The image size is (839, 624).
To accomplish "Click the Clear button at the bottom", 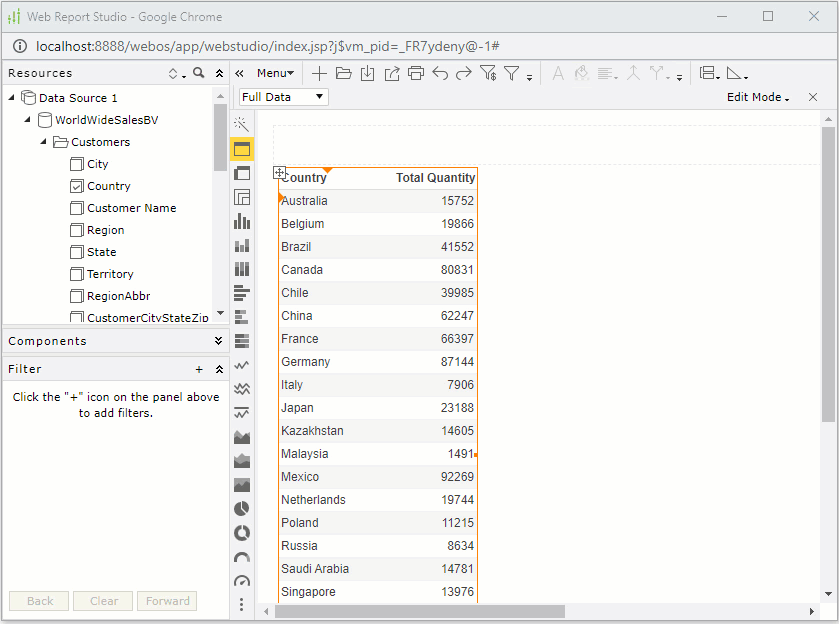I will tap(102, 601).
